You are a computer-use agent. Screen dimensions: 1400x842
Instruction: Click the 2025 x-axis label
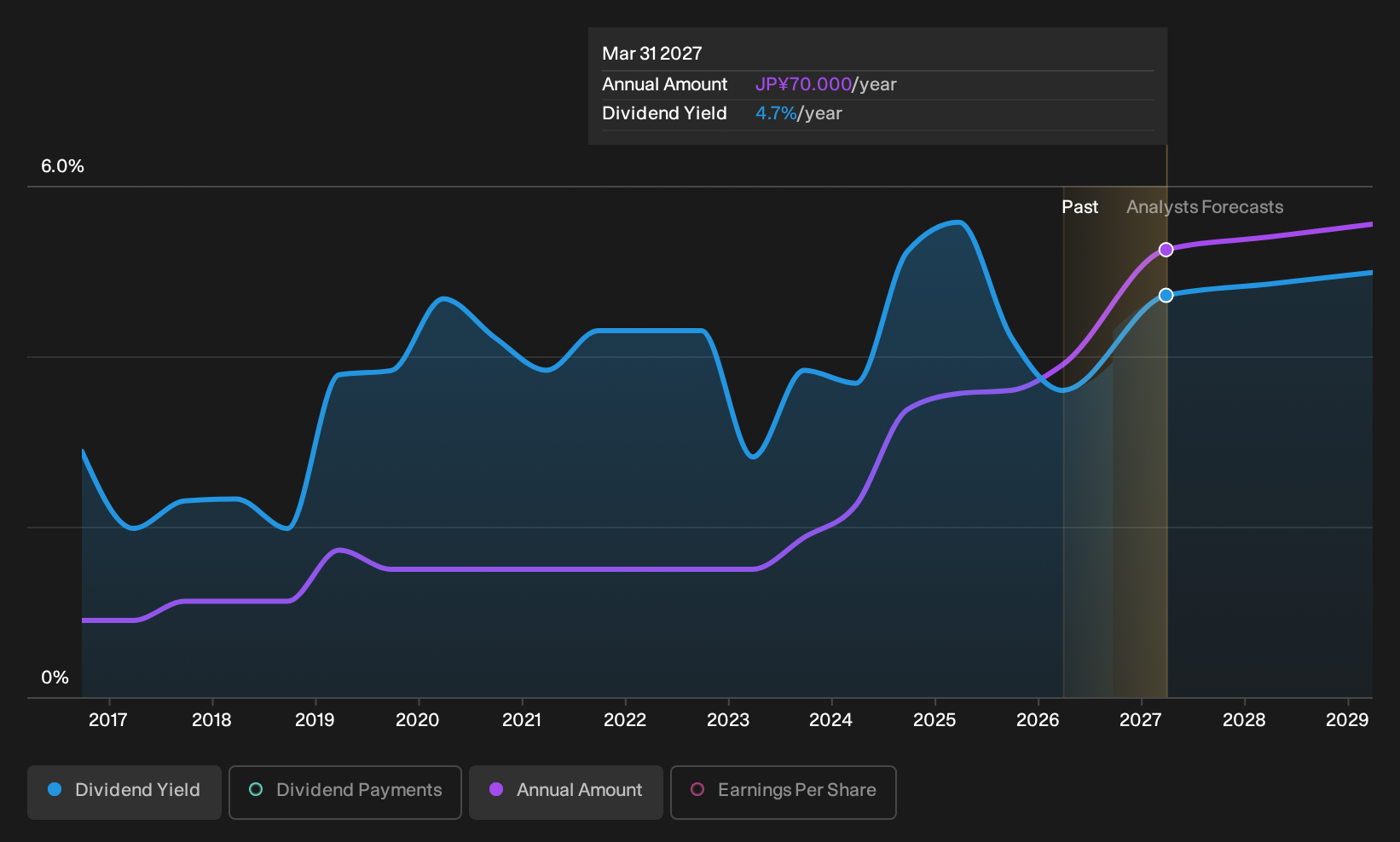click(x=934, y=720)
